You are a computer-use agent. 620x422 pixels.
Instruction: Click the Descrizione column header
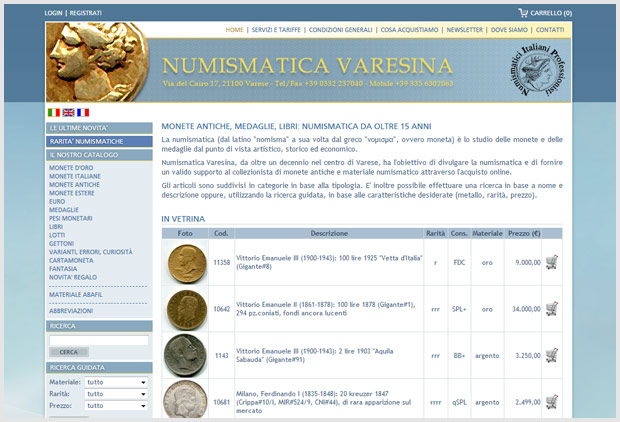[329, 233]
